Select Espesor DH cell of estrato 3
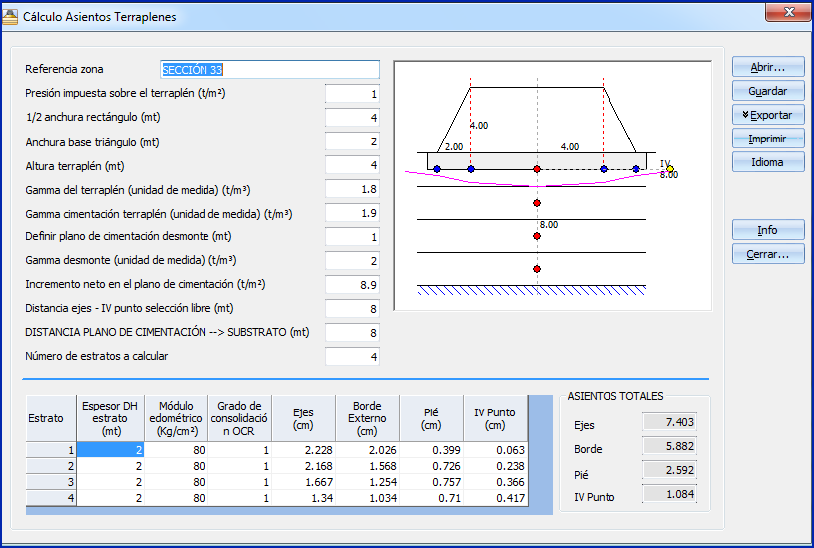Viewport: 814px width, 548px height. 110,482
